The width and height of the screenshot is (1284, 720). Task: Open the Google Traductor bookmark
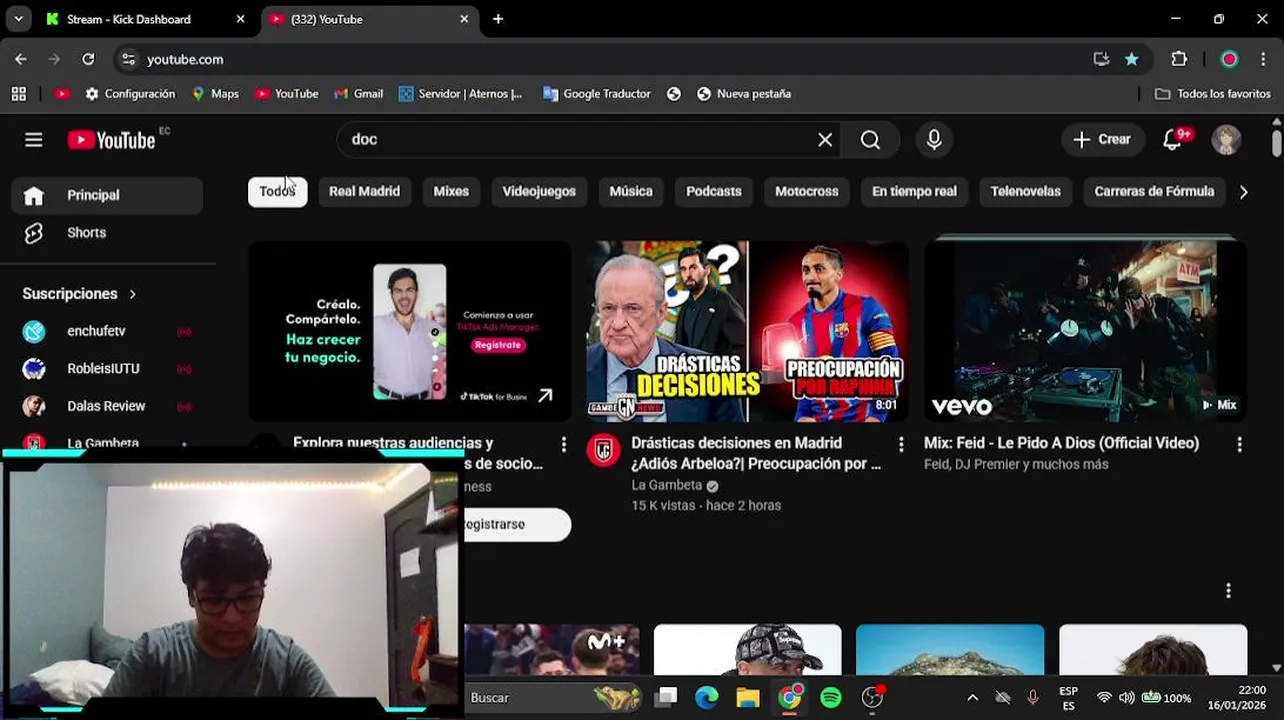(597, 94)
